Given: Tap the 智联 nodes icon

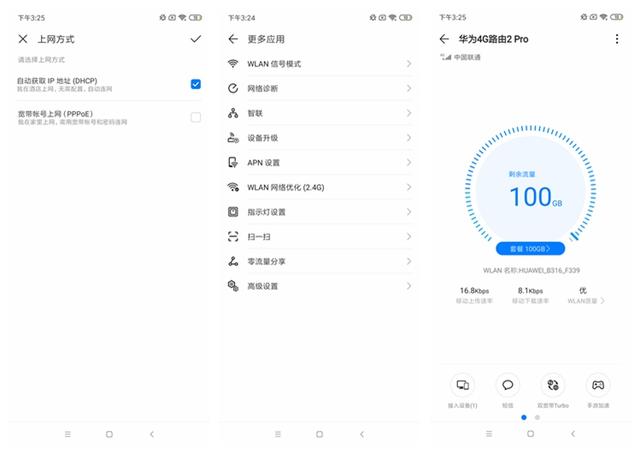Looking at the screenshot, I should [x=233, y=113].
